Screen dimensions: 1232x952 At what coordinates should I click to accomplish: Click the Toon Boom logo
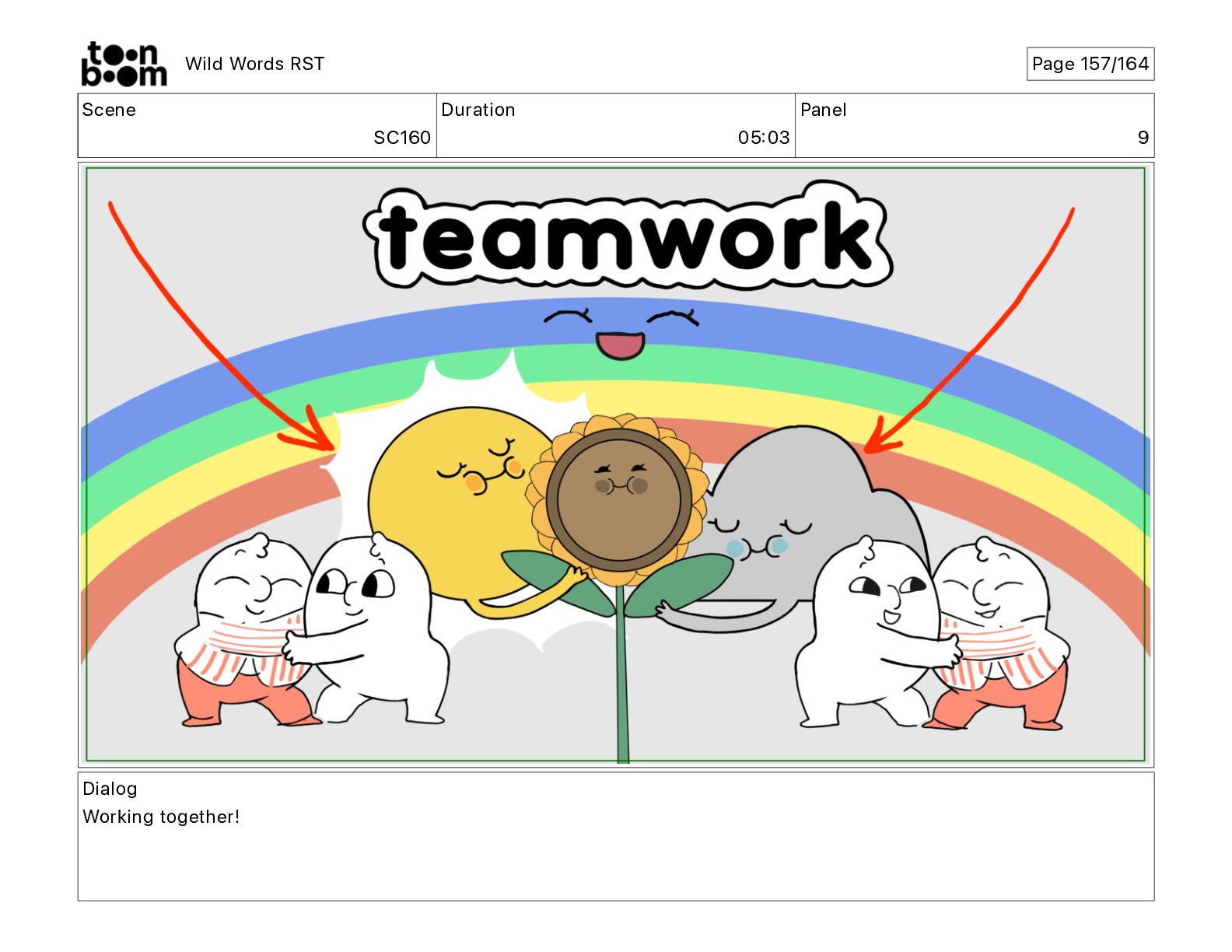coord(124,64)
